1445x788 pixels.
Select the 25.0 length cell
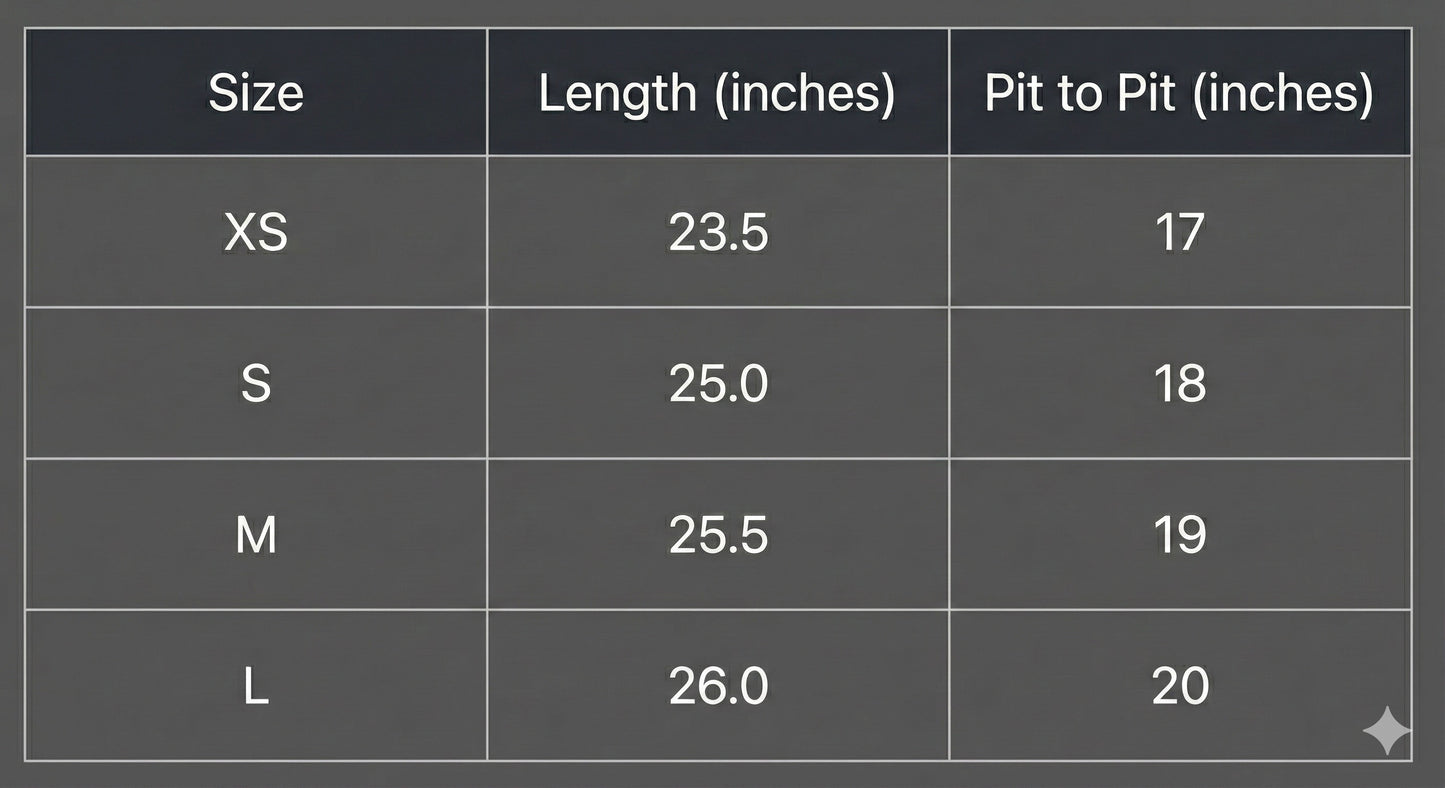(718, 384)
